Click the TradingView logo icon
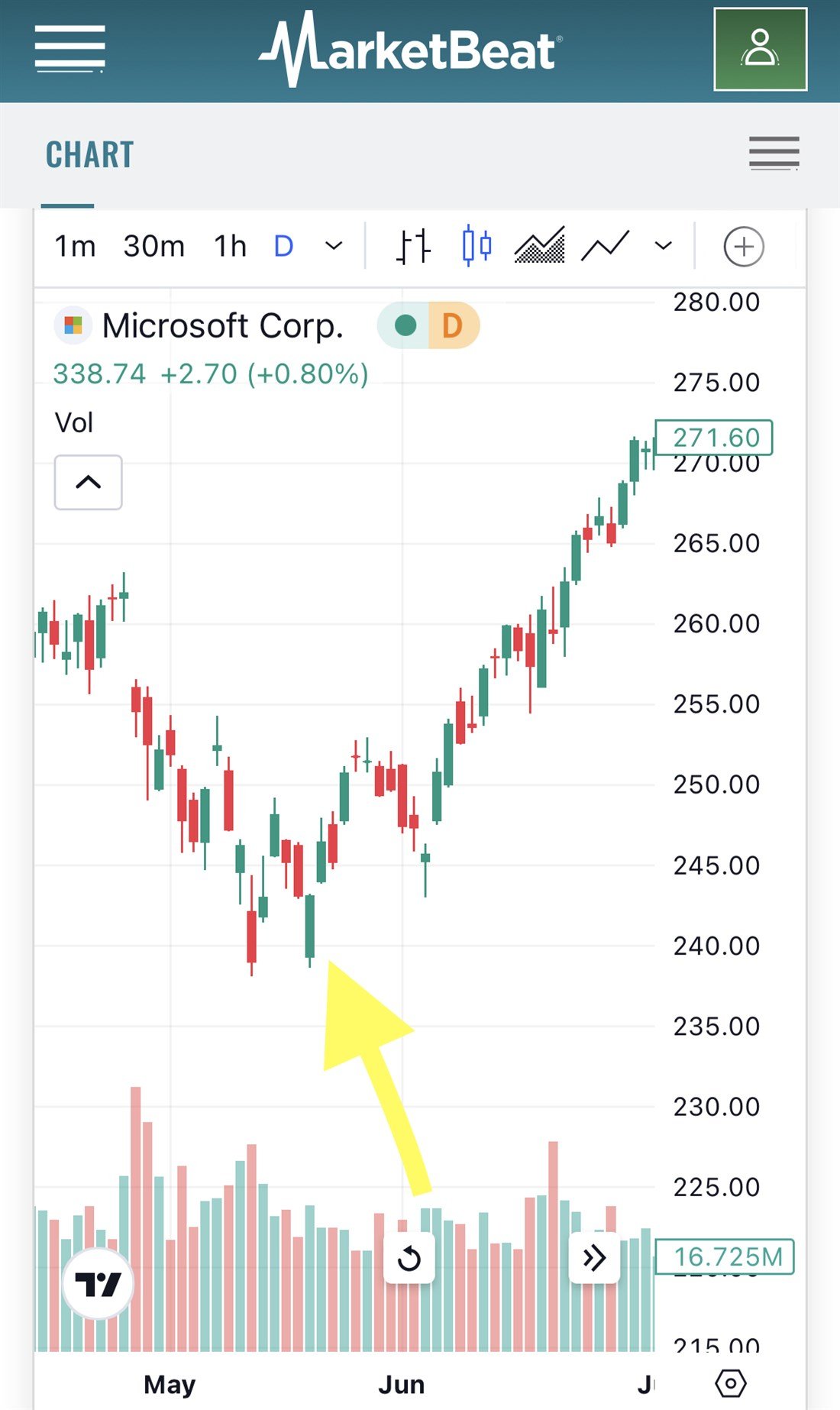The image size is (840, 1410). 98,1284
